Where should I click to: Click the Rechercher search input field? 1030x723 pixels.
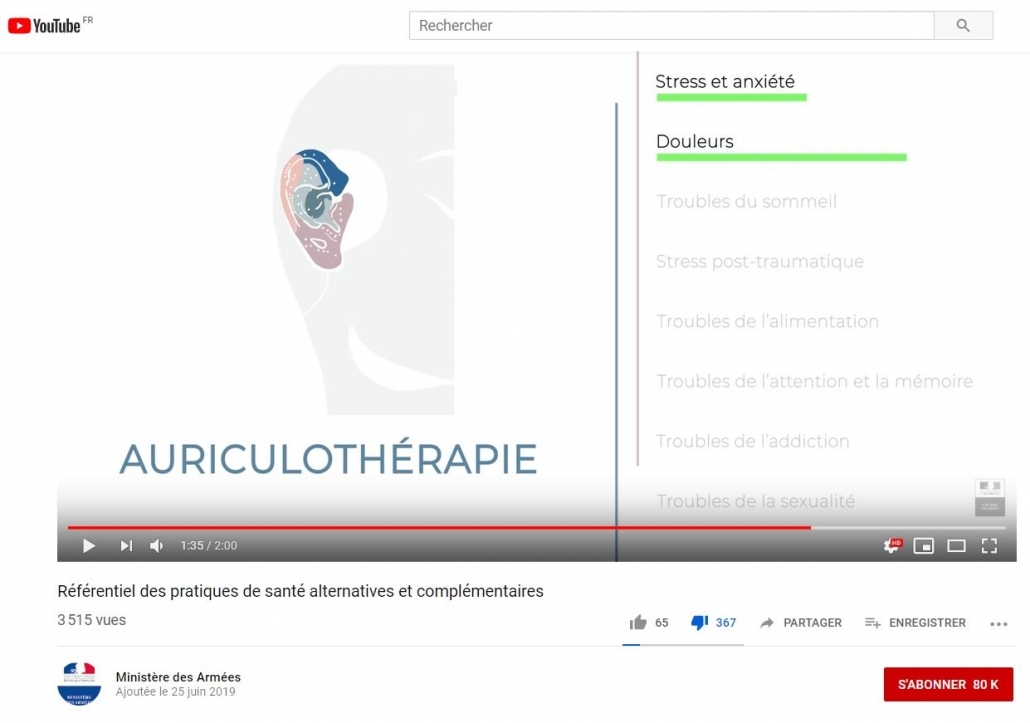670,26
